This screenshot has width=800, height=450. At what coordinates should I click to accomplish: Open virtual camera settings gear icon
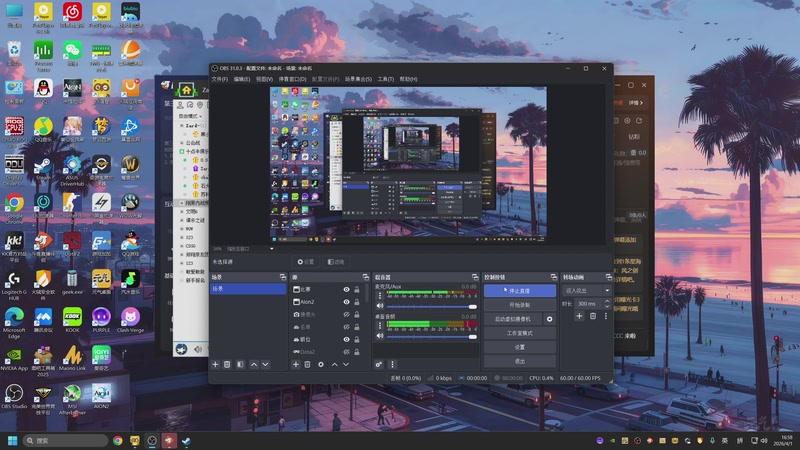point(549,319)
